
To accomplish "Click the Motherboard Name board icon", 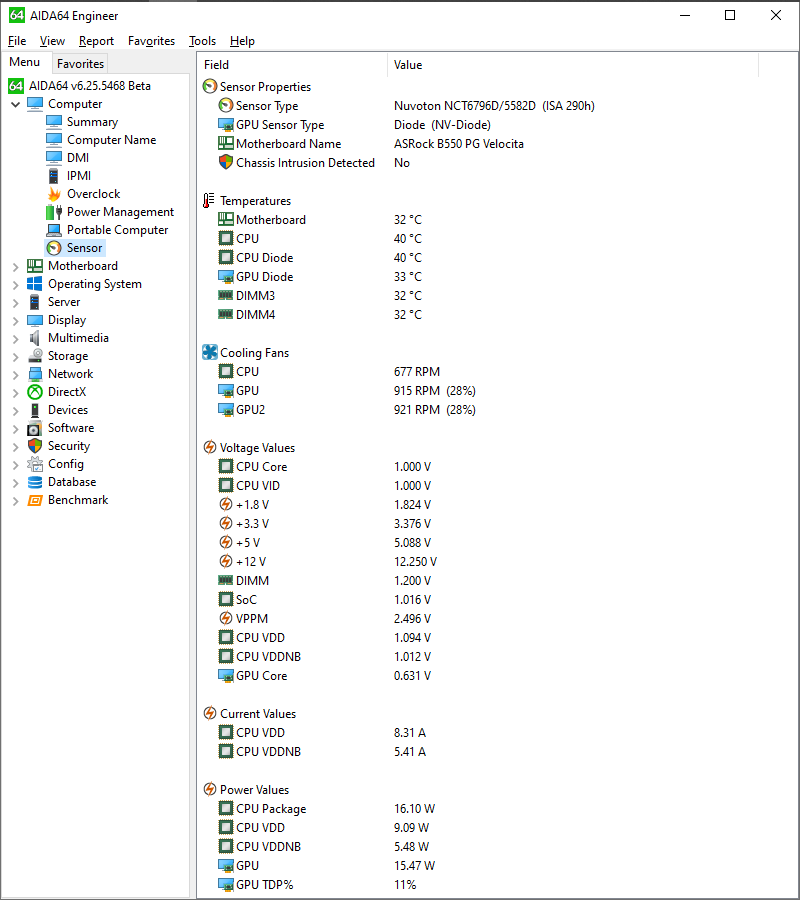I will pyautogui.click(x=226, y=143).
